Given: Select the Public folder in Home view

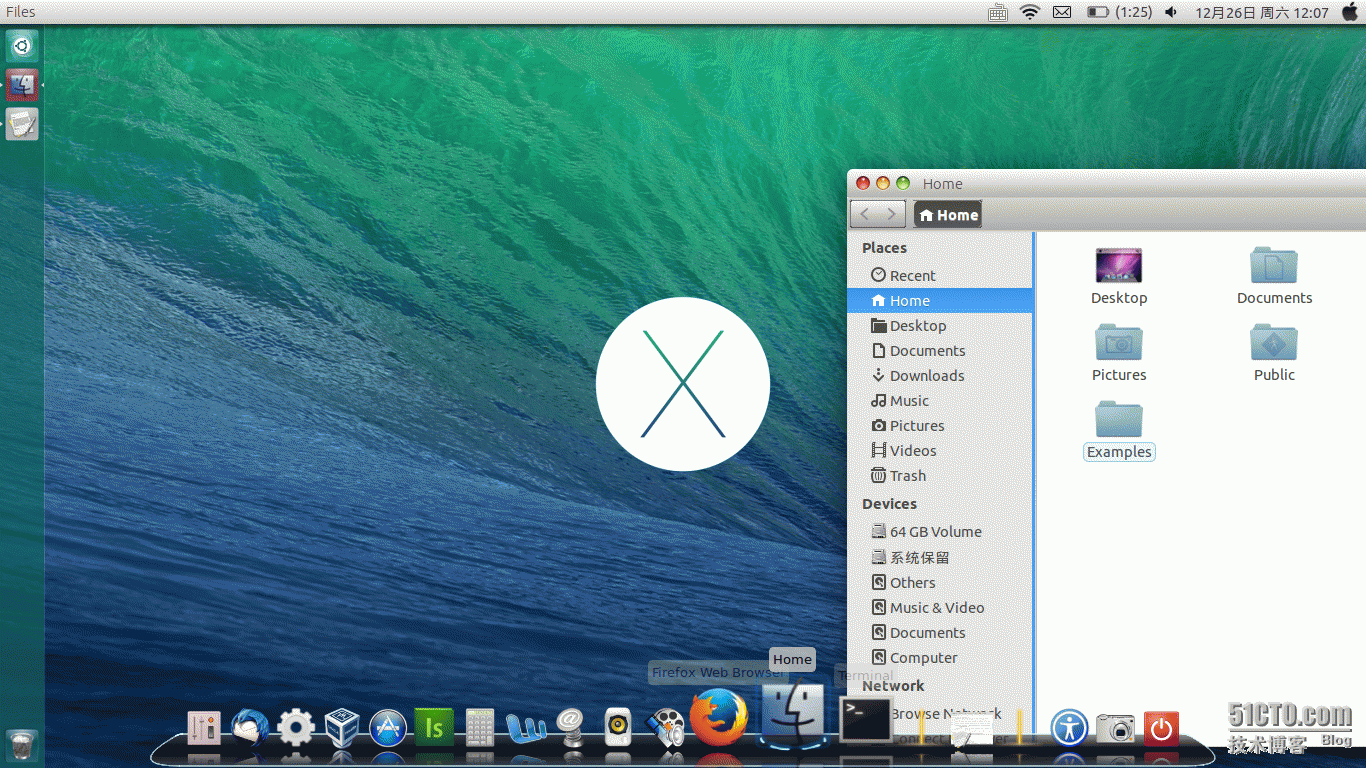Looking at the screenshot, I should 1274,353.
